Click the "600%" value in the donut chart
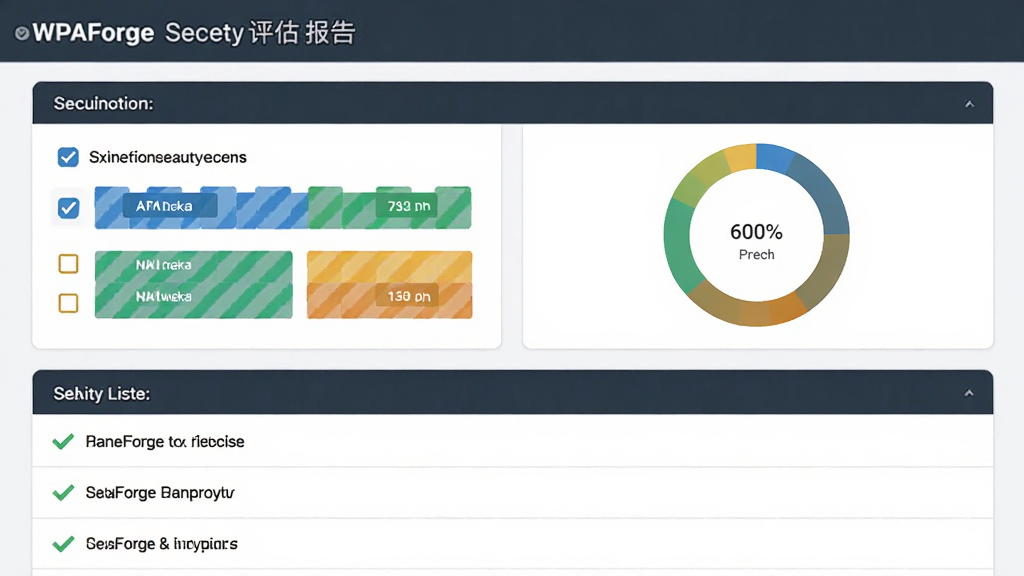 [756, 232]
